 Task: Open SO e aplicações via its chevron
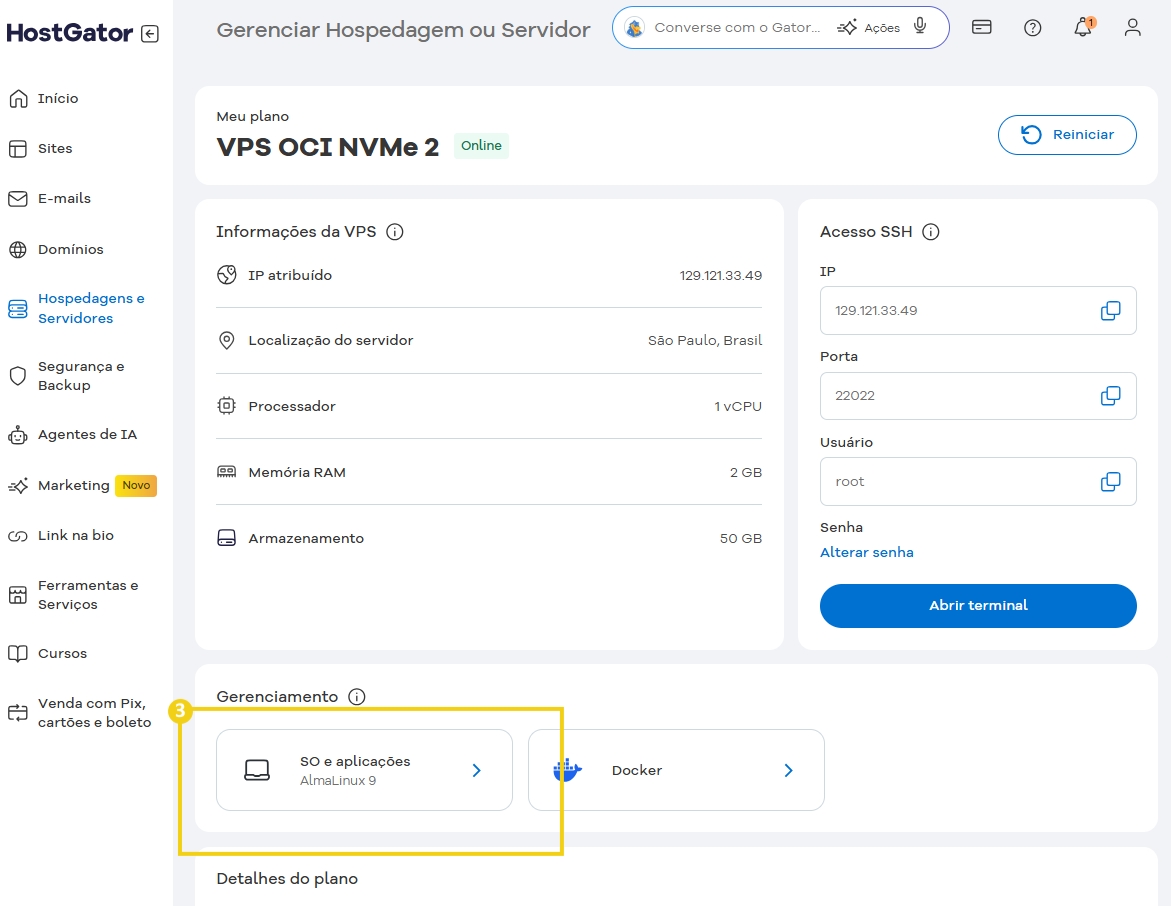(x=476, y=770)
